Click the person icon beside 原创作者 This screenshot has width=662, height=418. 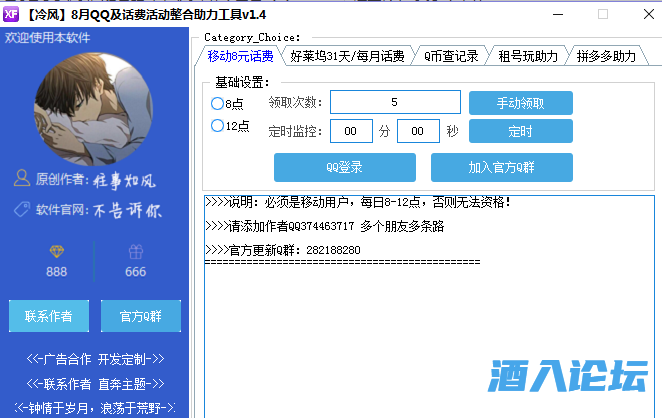click(x=20, y=179)
